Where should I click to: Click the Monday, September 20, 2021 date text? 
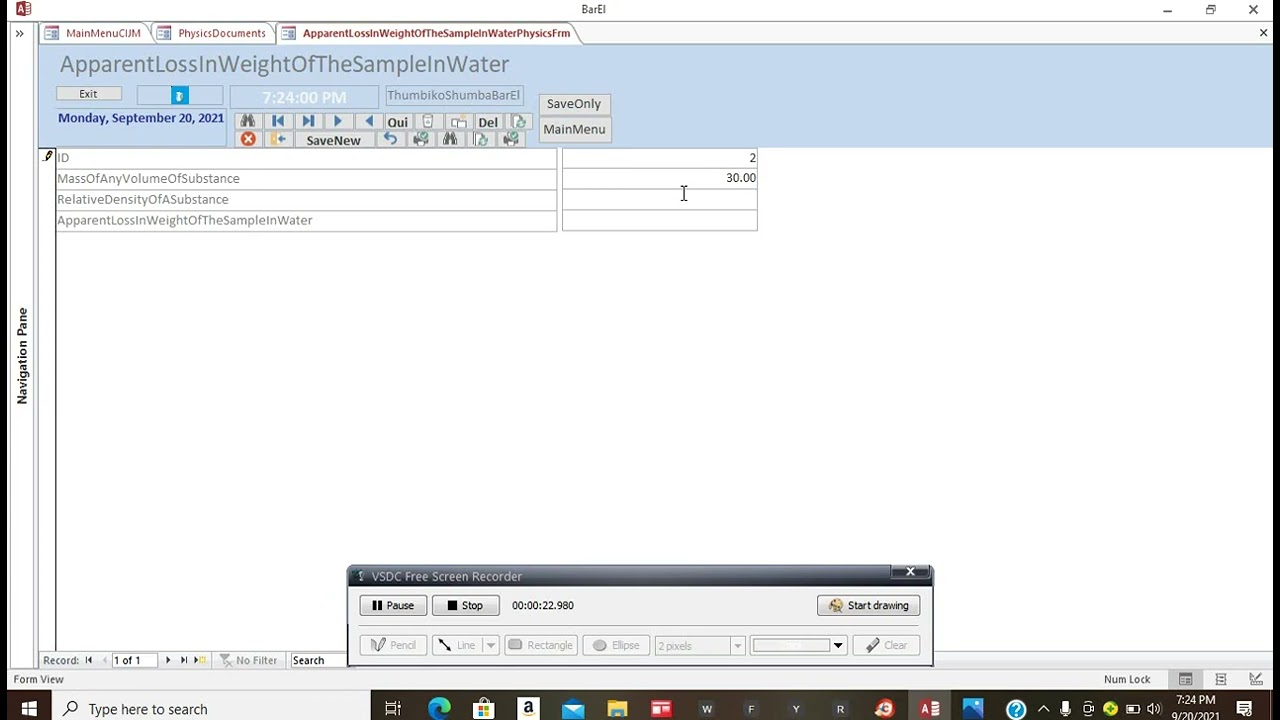[x=141, y=118]
